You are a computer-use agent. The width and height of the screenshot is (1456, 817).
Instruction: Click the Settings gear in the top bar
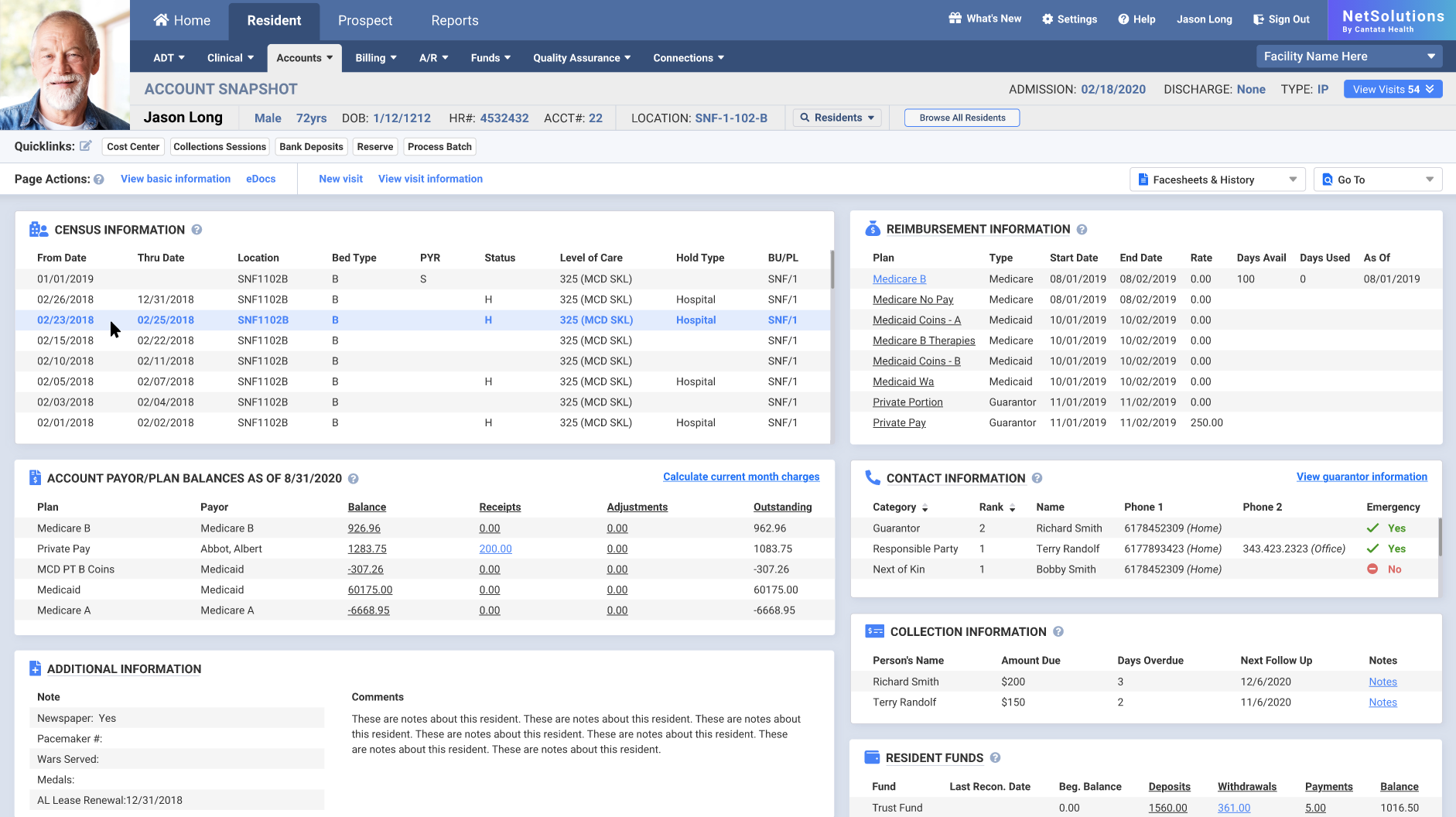pos(1047,19)
